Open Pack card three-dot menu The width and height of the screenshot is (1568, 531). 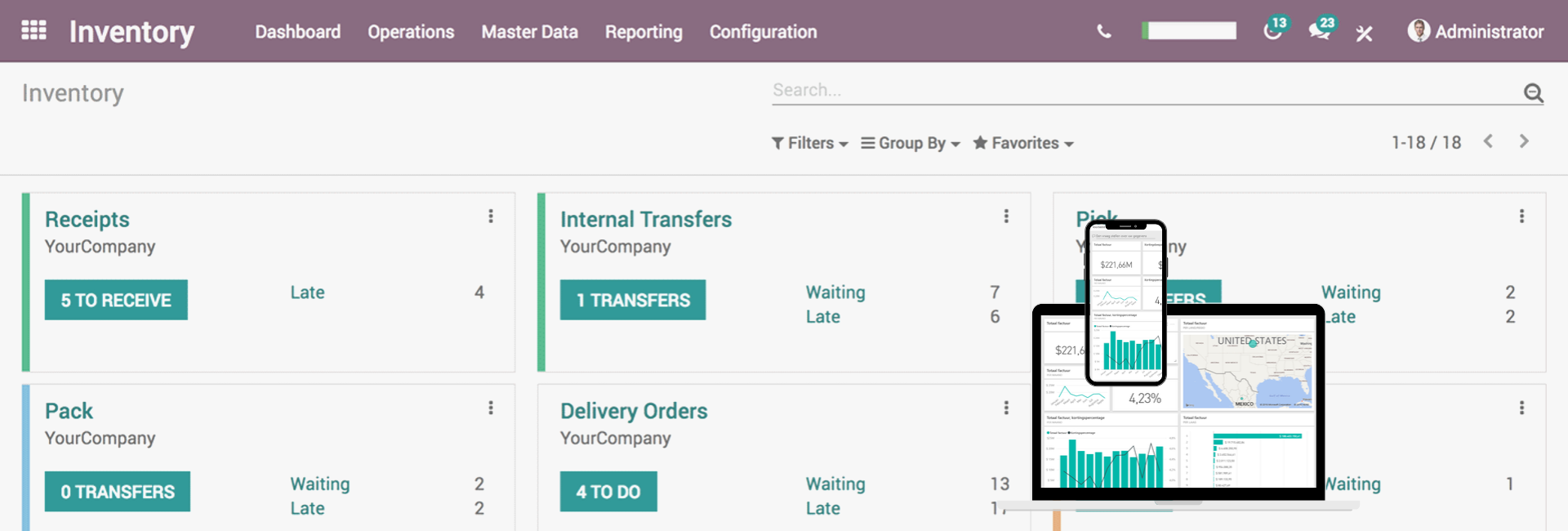(x=491, y=408)
